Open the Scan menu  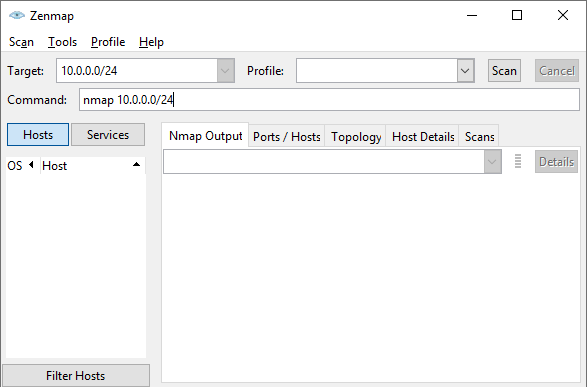[x=21, y=42]
